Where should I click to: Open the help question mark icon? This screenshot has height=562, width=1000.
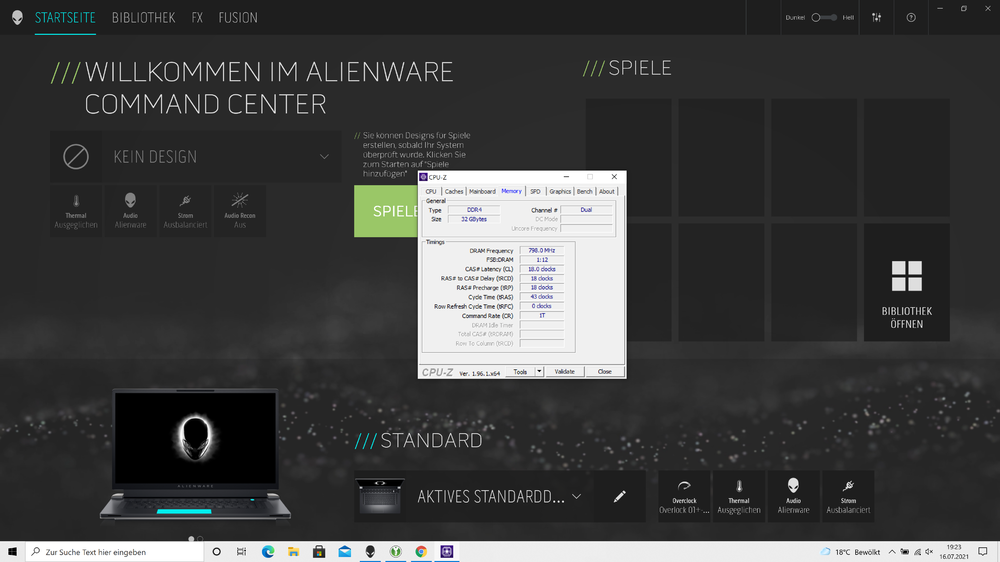[x=911, y=17]
